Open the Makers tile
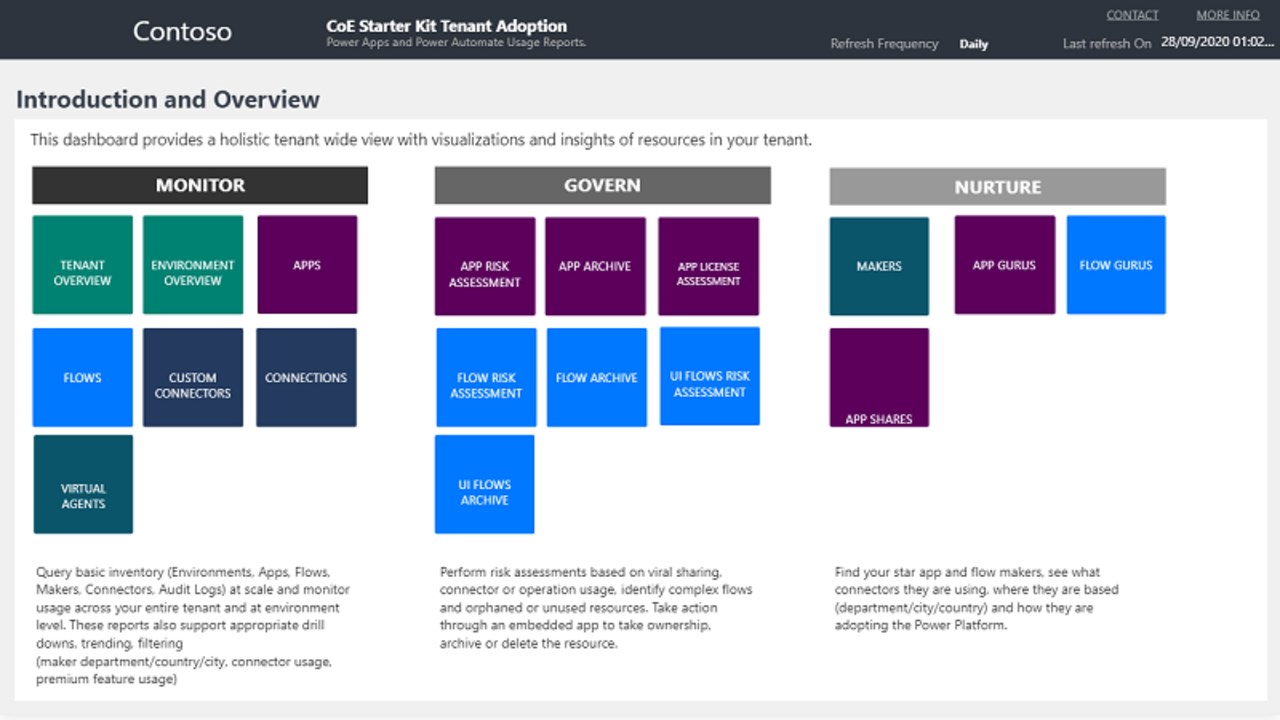The width and height of the screenshot is (1280, 720). click(879, 267)
